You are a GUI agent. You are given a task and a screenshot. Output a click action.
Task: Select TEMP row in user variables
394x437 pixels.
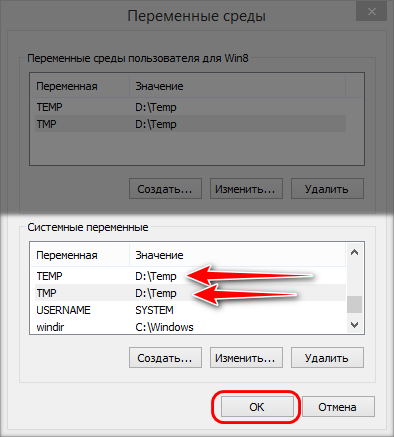pos(188,107)
